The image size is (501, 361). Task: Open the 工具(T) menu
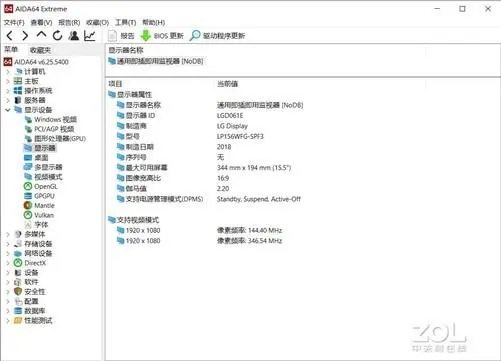(125, 22)
